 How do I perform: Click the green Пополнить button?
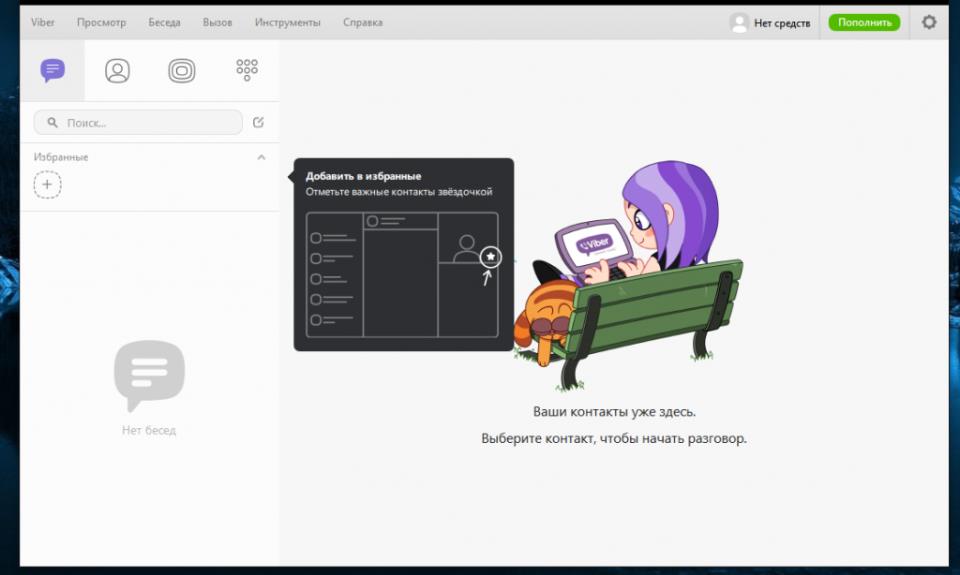pos(864,22)
